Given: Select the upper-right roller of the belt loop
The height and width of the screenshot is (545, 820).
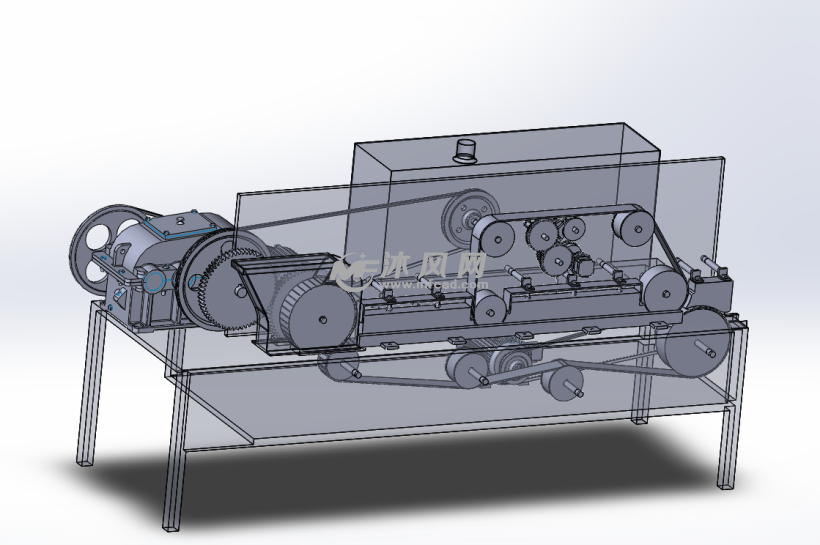Looking at the screenshot, I should click(x=632, y=228).
